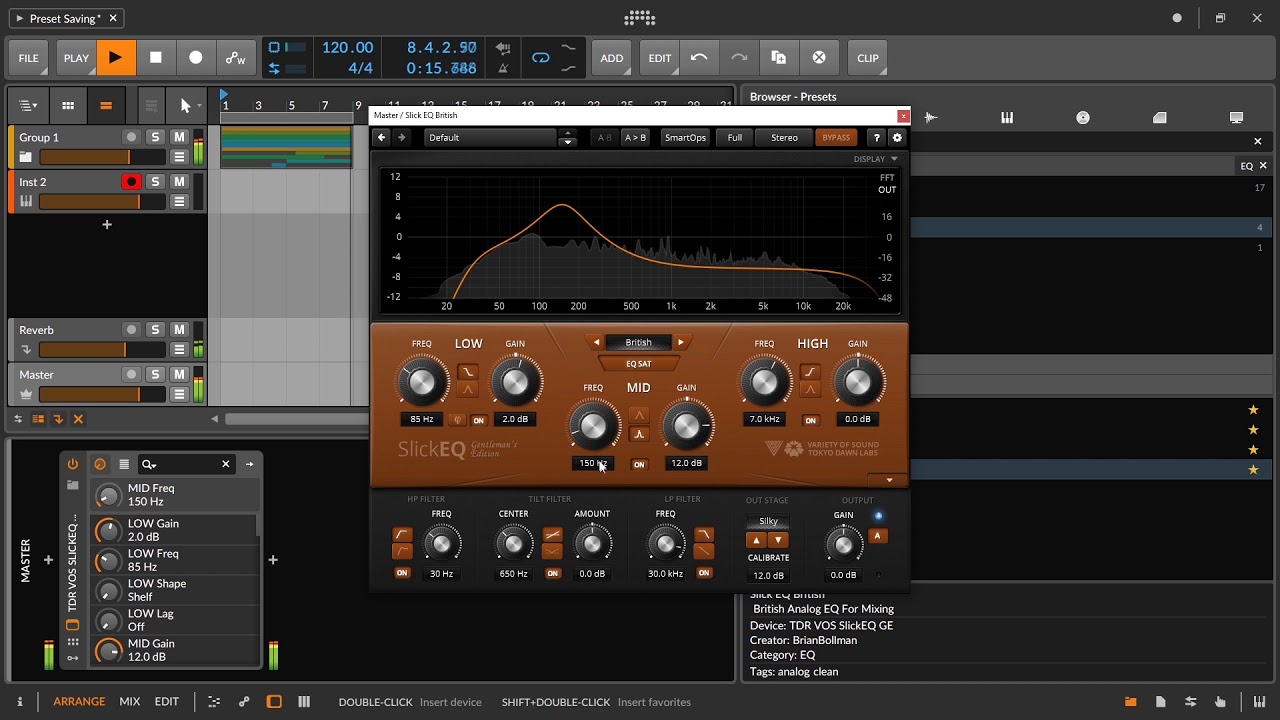Click the duplicate/paste icon in top toolbar

[x=779, y=58]
